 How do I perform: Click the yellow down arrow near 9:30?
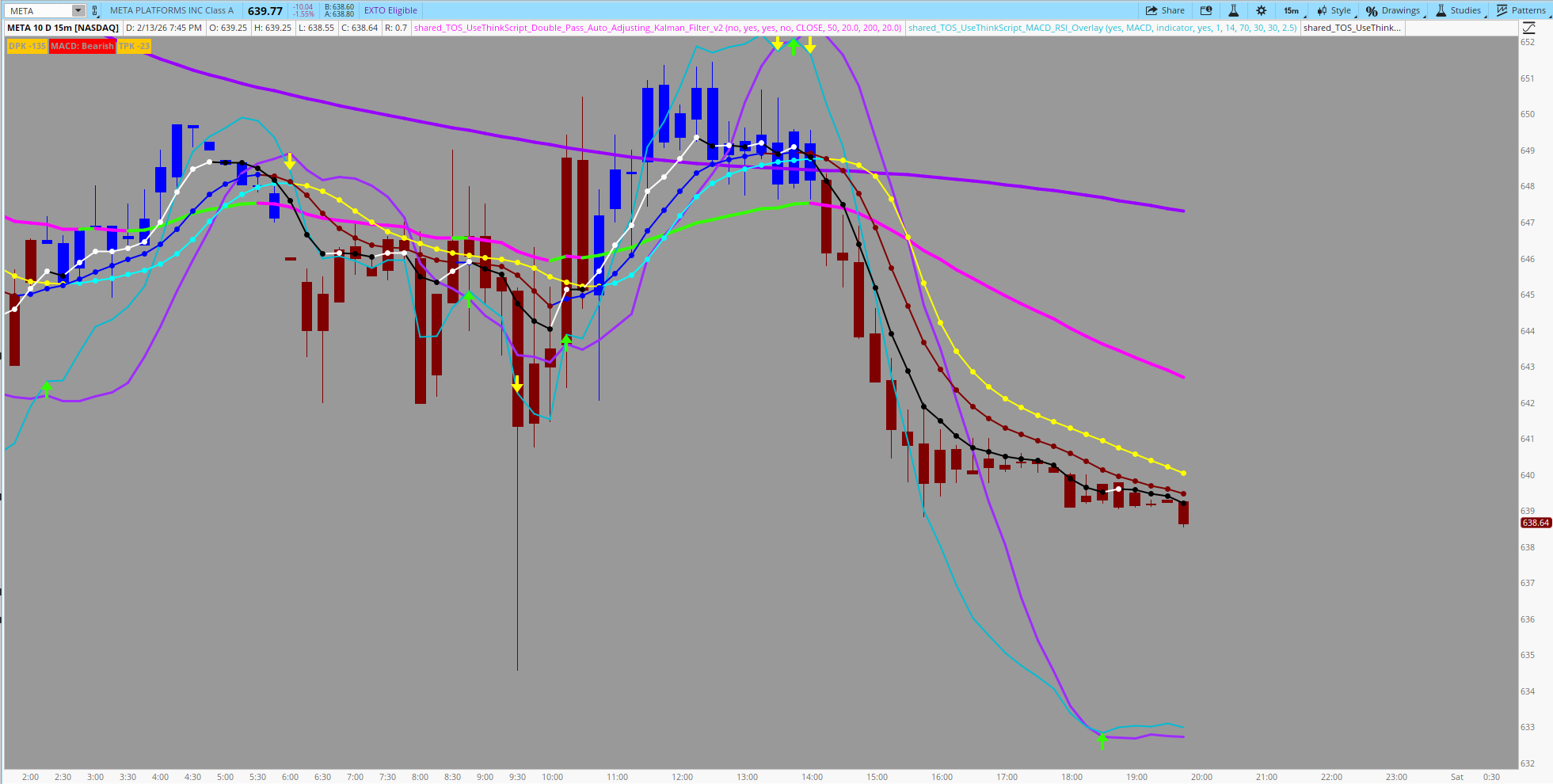(517, 384)
